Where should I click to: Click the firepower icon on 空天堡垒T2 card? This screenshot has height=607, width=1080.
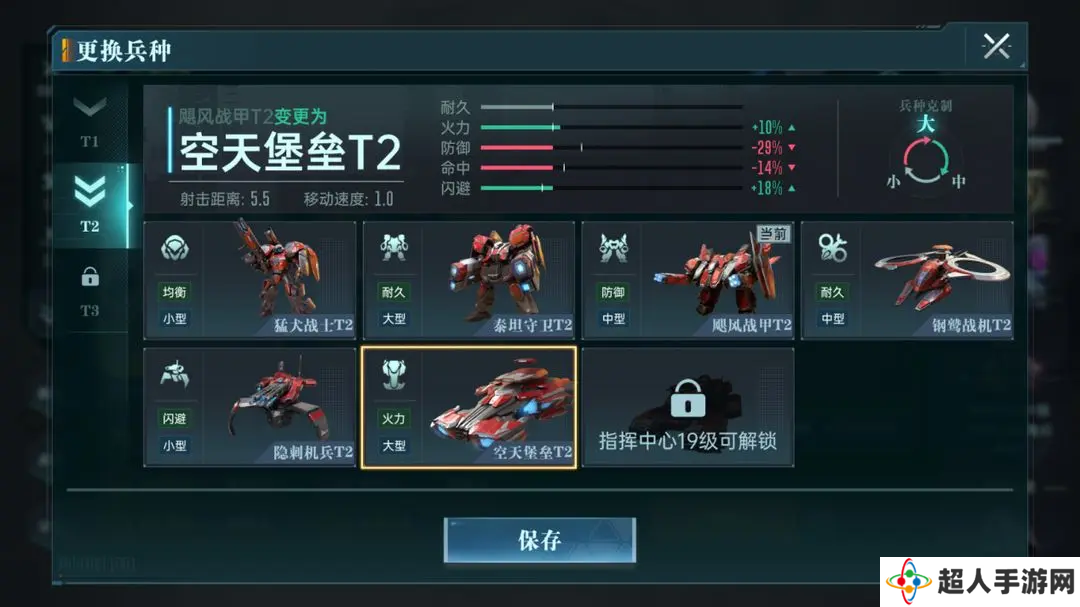coord(393,374)
